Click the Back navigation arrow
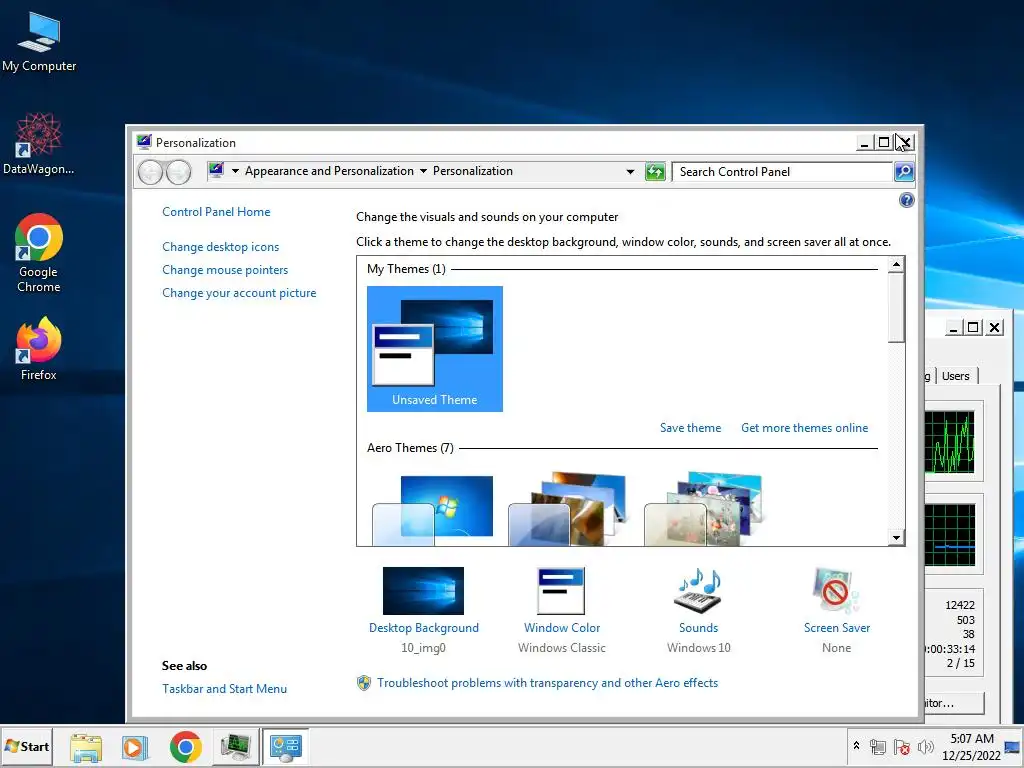The image size is (1024, 768). [150, 172]
